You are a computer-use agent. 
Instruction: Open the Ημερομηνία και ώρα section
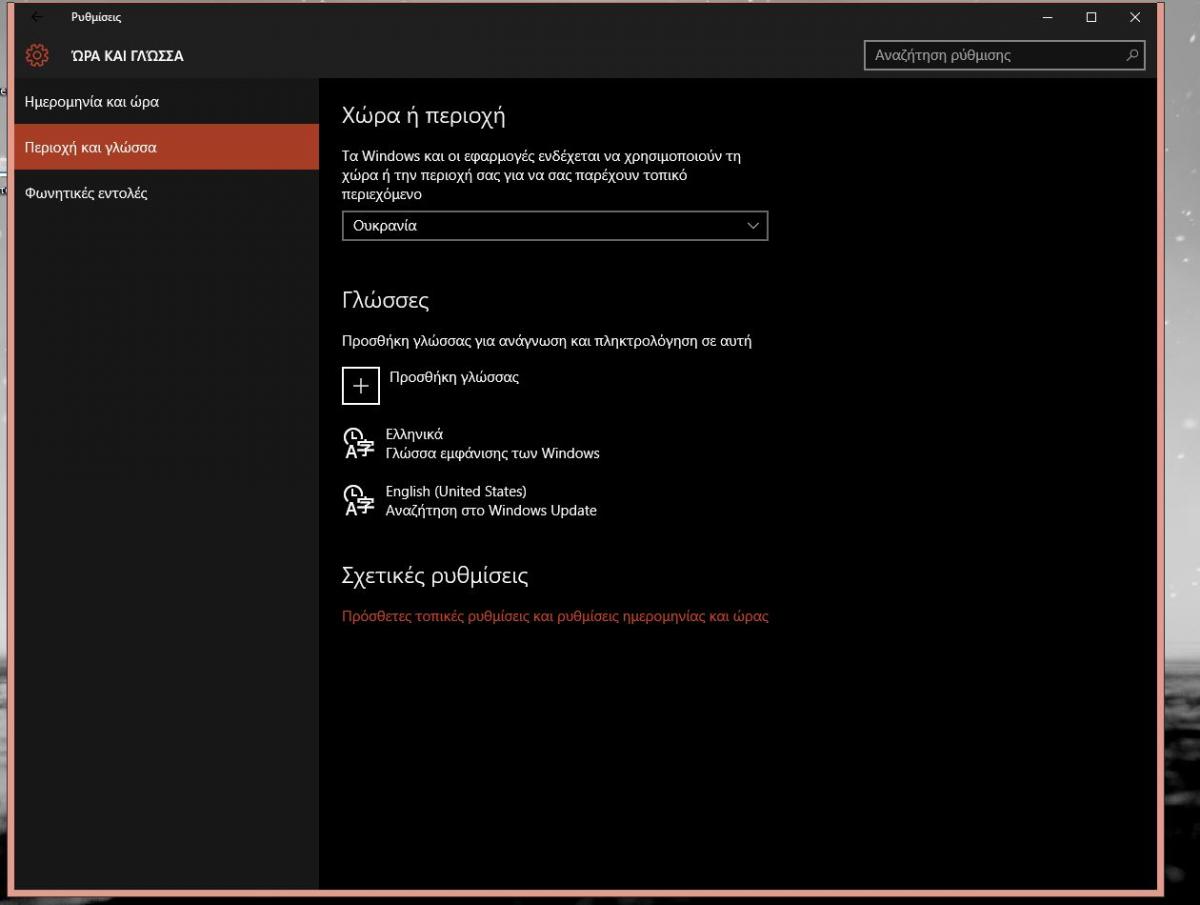tap(92, 102)
